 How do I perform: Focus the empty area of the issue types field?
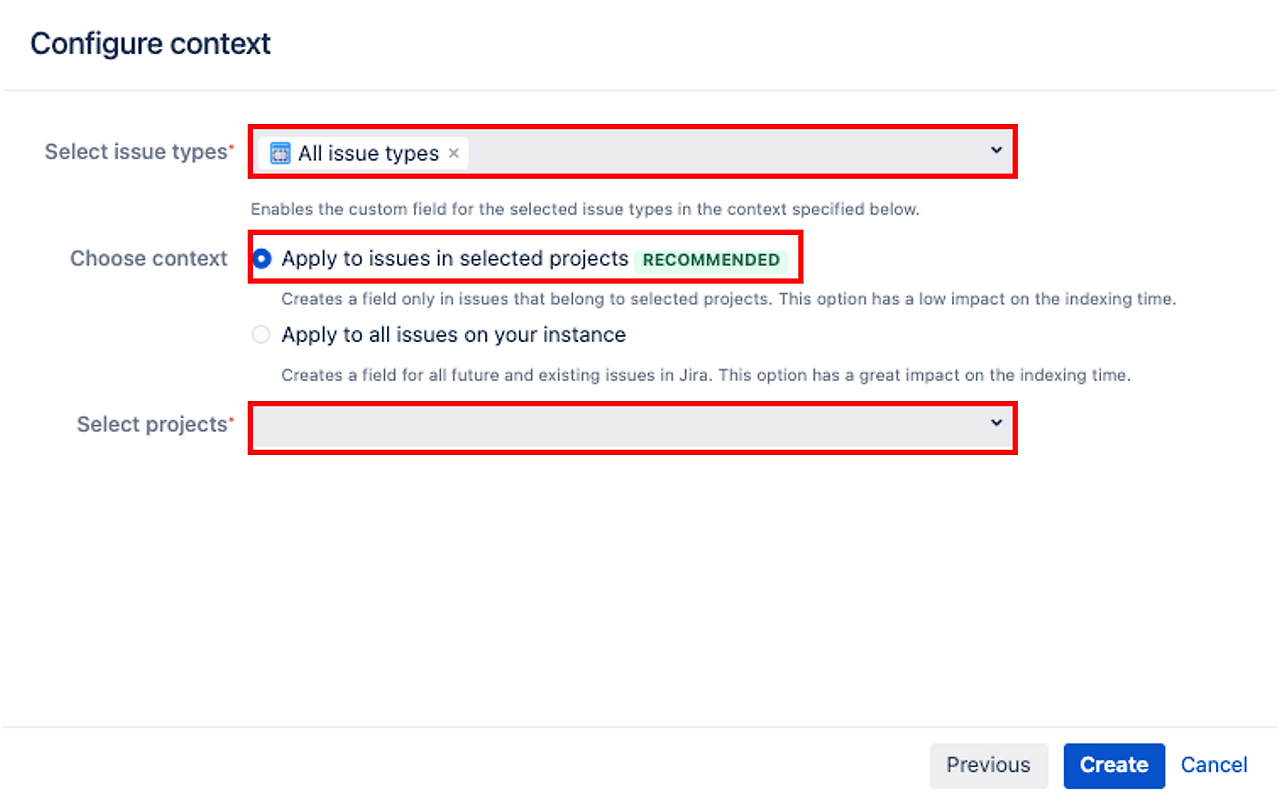(x=720, y=153)
